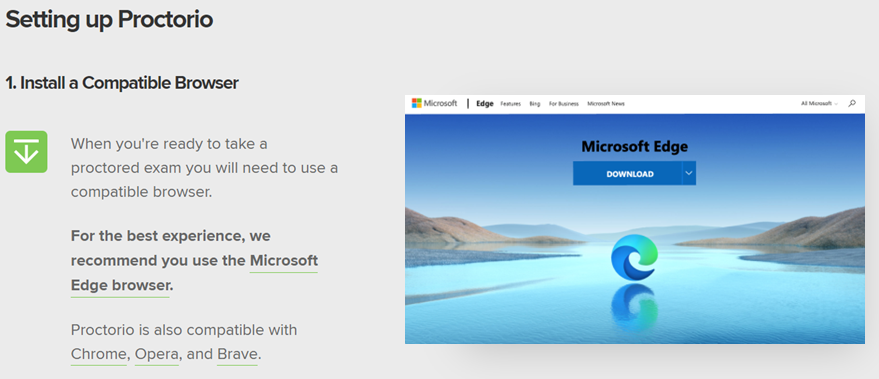This screenshot has width=879, height=379.
Task: Open the All Microsoft dropdown
Action: 820,104
